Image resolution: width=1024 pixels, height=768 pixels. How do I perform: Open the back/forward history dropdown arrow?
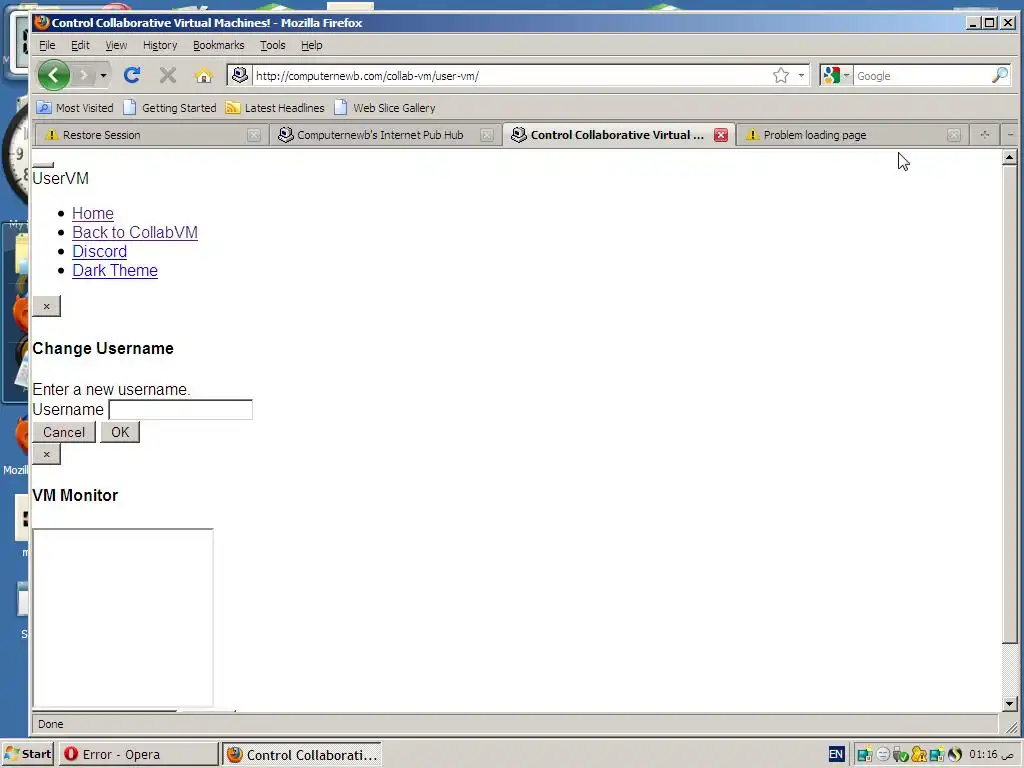(x=103, y=76)
